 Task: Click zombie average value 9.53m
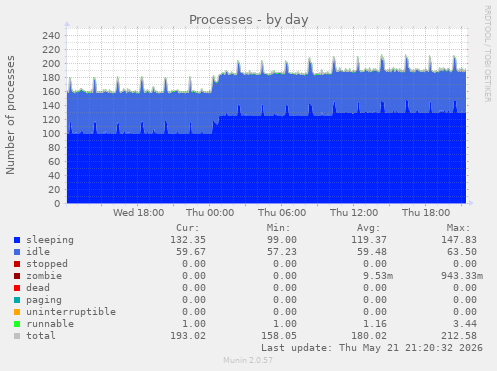coord(378,276)
